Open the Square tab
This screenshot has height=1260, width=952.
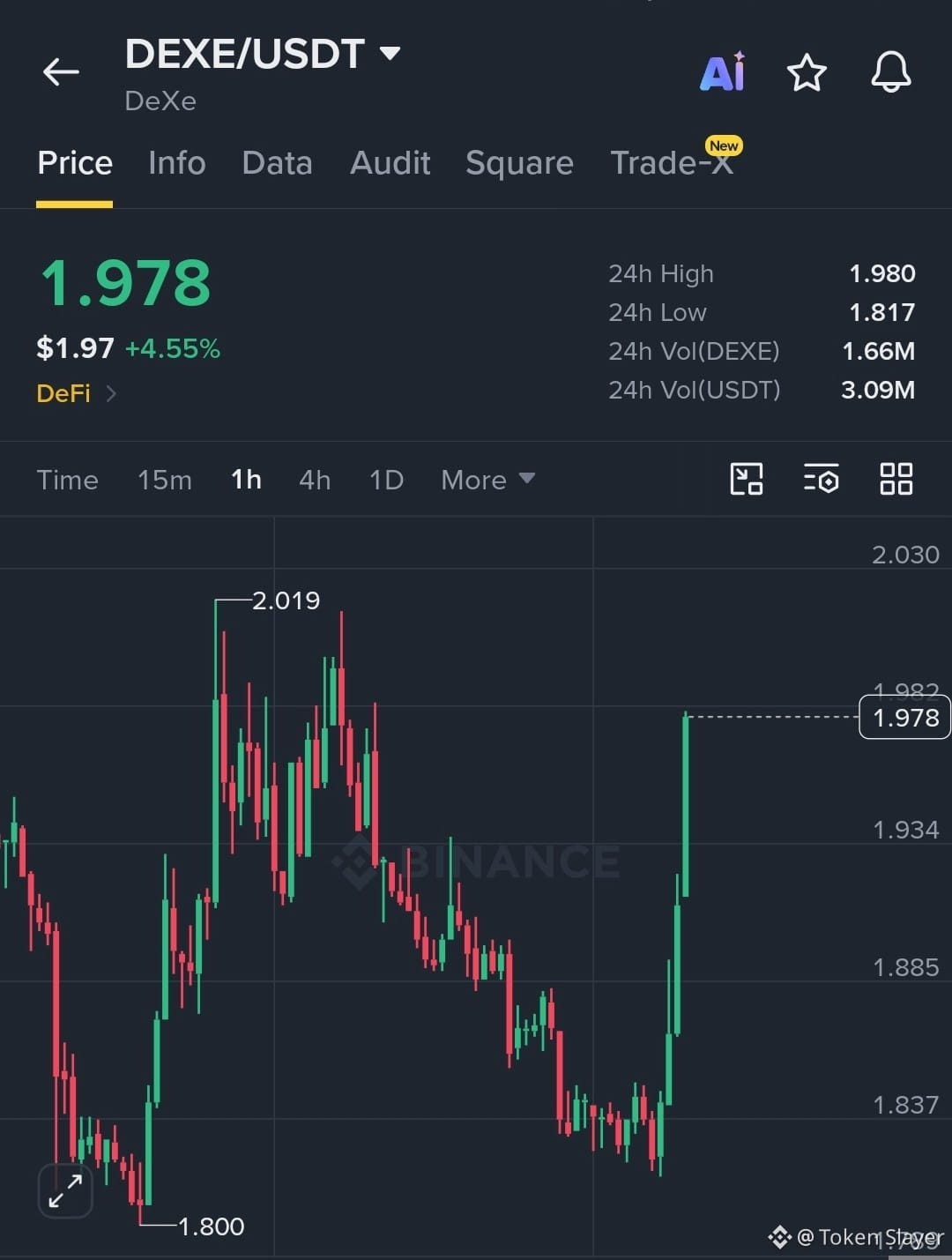(519, 163)
